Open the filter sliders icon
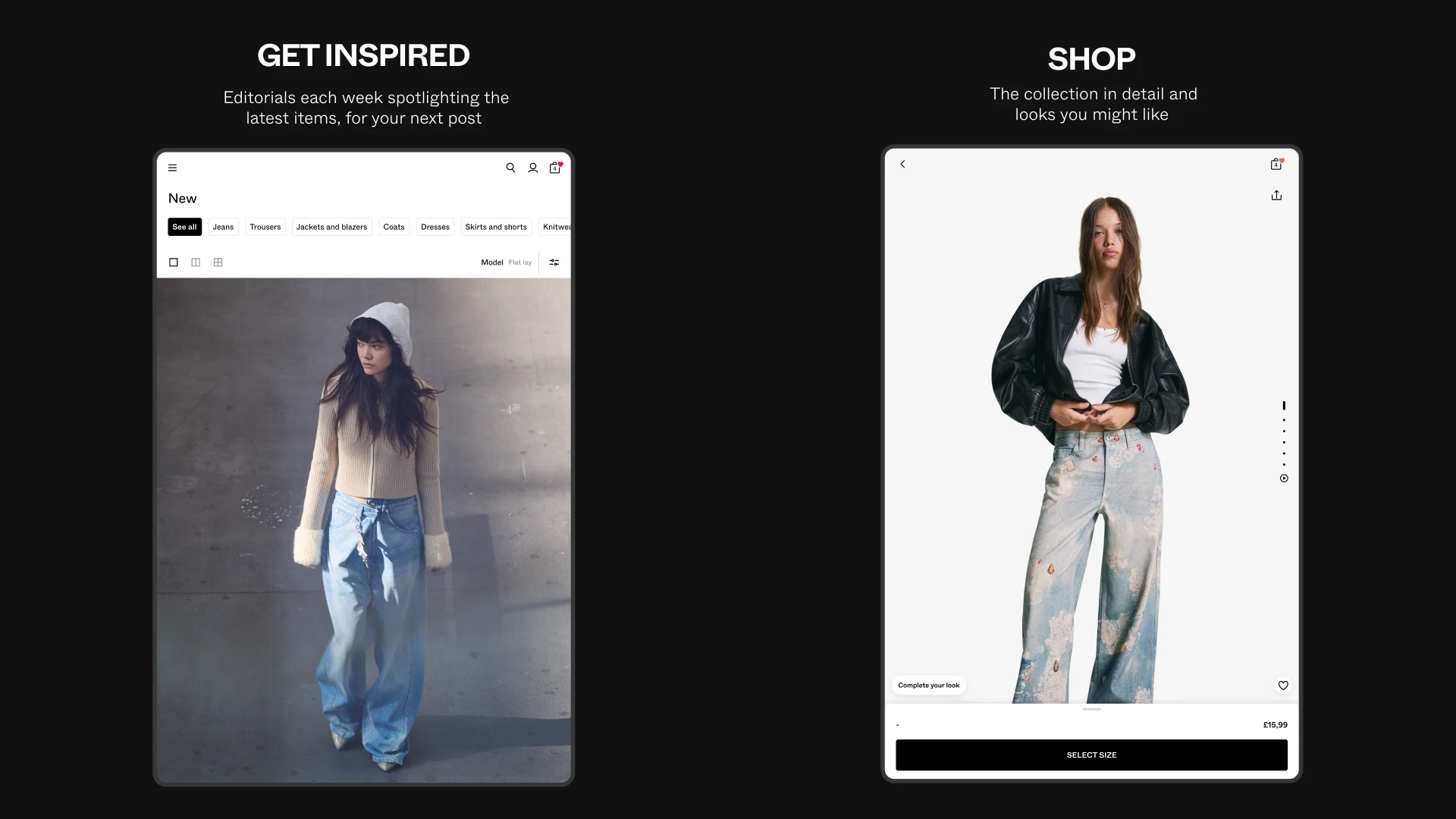 click(554, 262)
